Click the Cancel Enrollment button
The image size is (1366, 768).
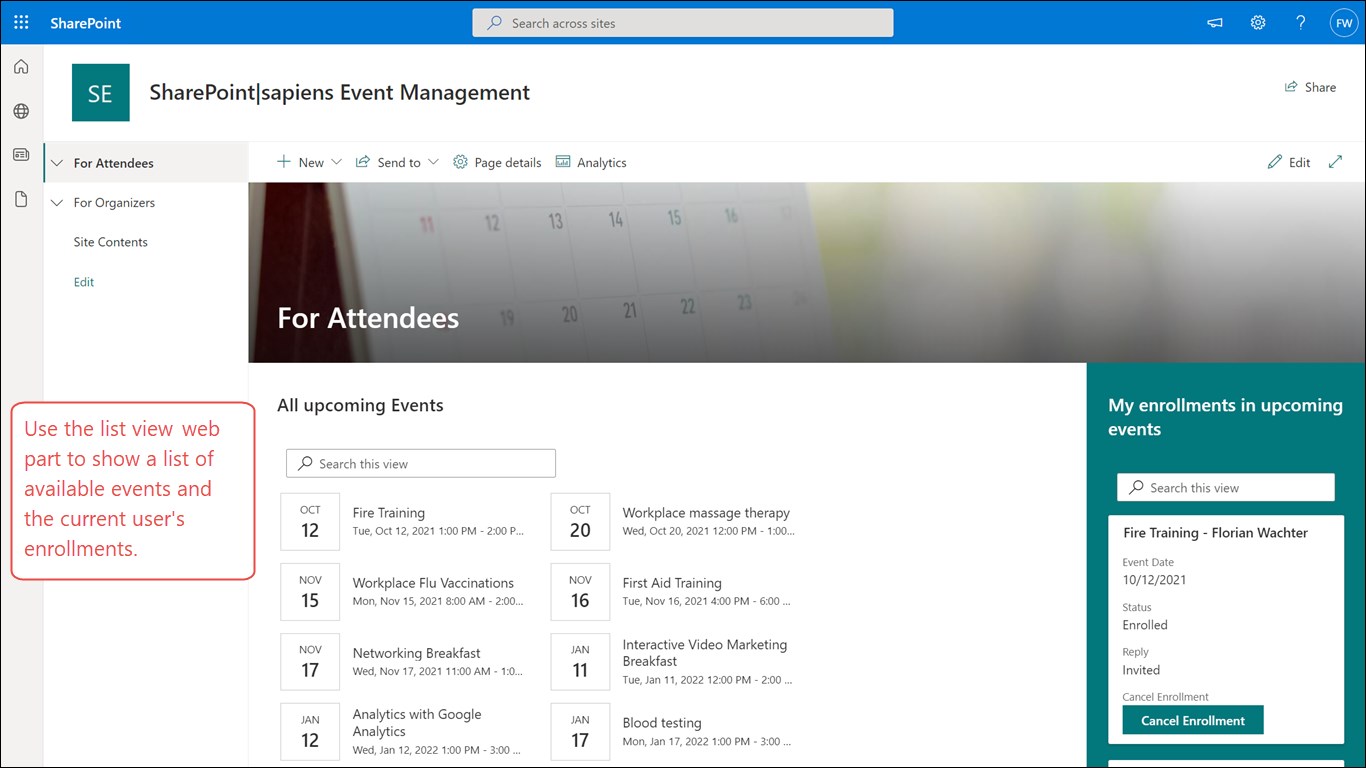1193,720
